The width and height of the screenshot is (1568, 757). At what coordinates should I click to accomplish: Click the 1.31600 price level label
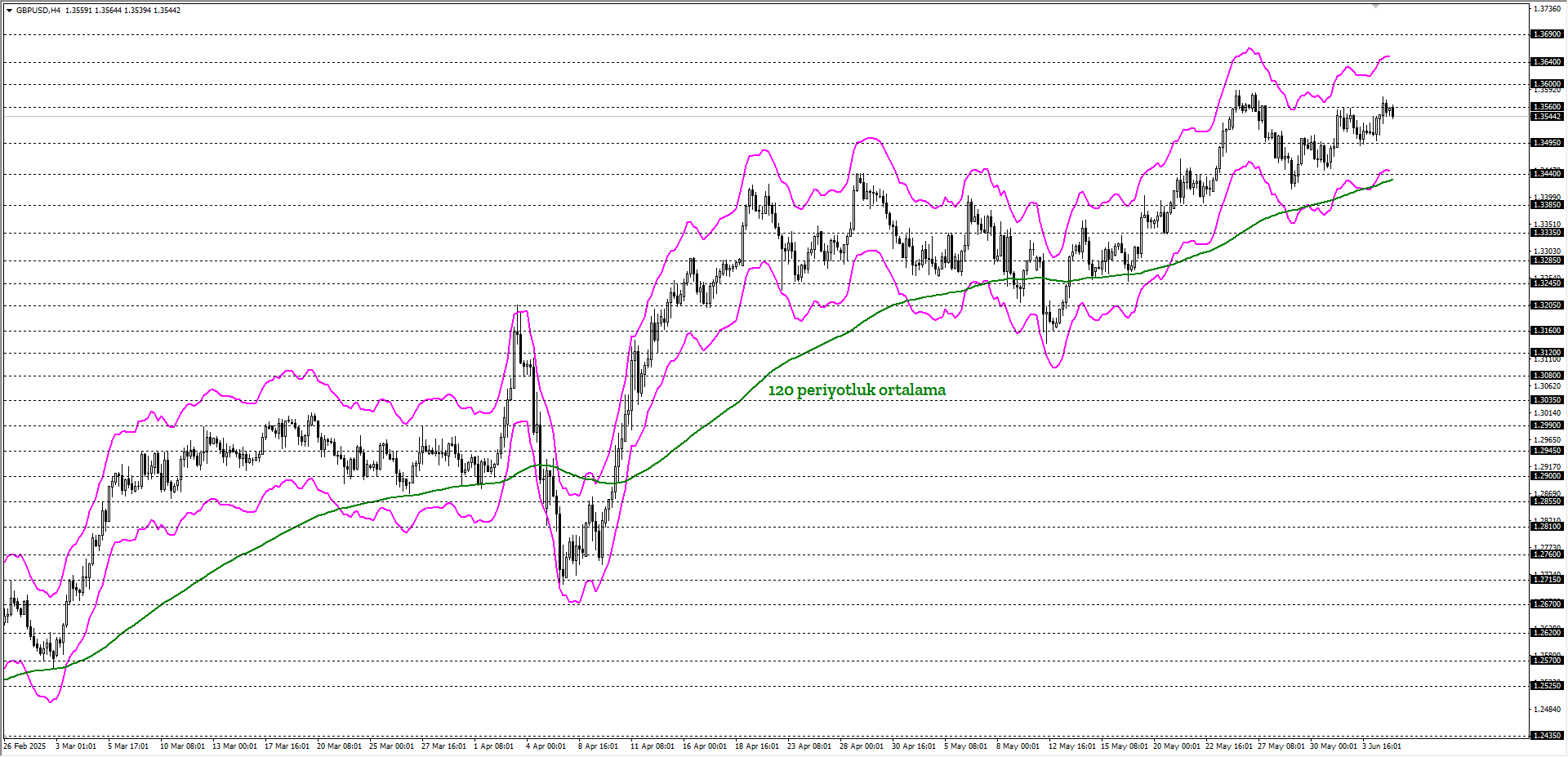tap(1546, 331)
